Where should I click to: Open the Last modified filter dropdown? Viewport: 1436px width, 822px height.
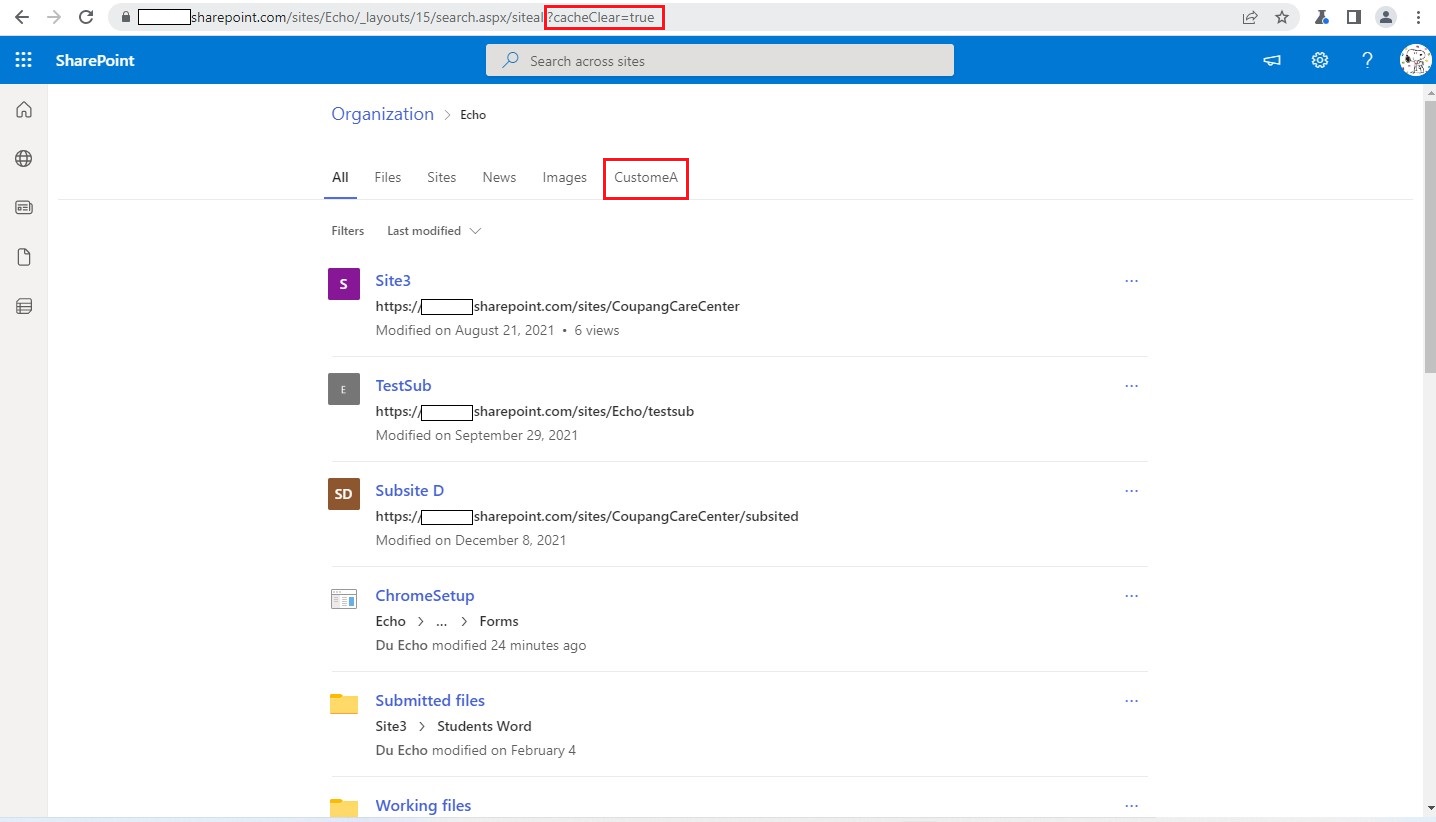point(432,230)
